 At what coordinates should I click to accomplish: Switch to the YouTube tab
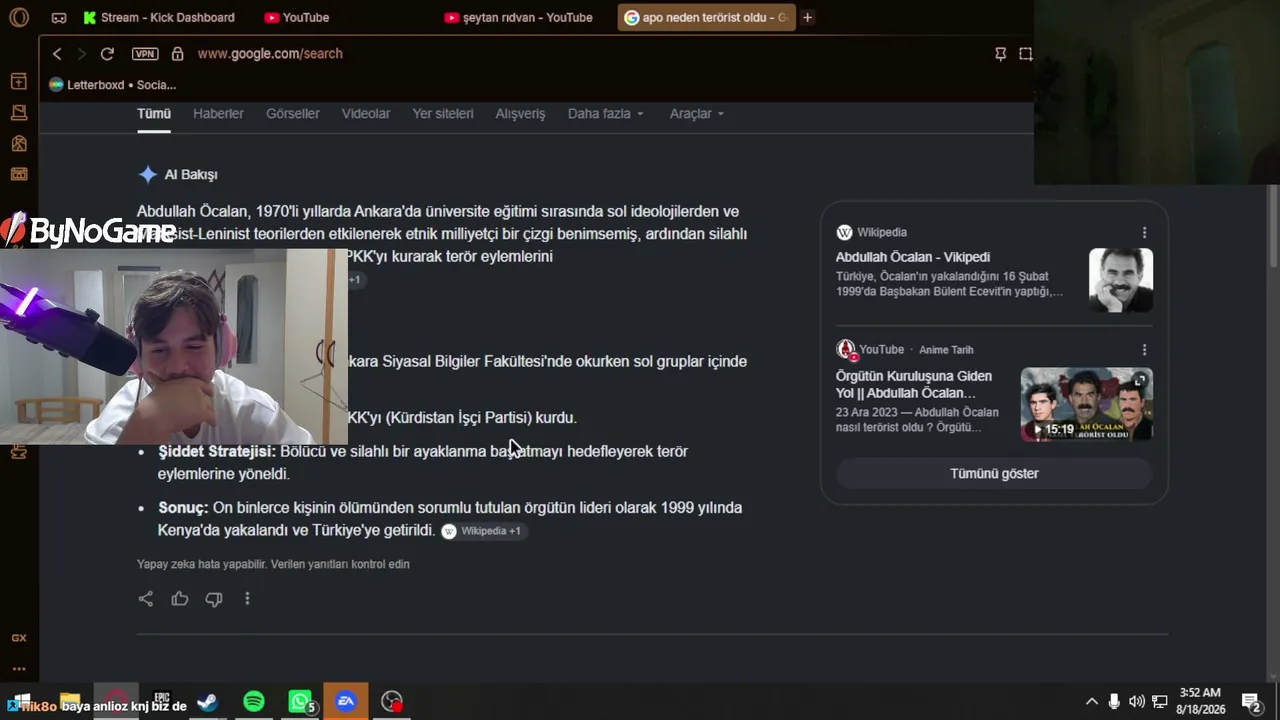tap(297, 17)
